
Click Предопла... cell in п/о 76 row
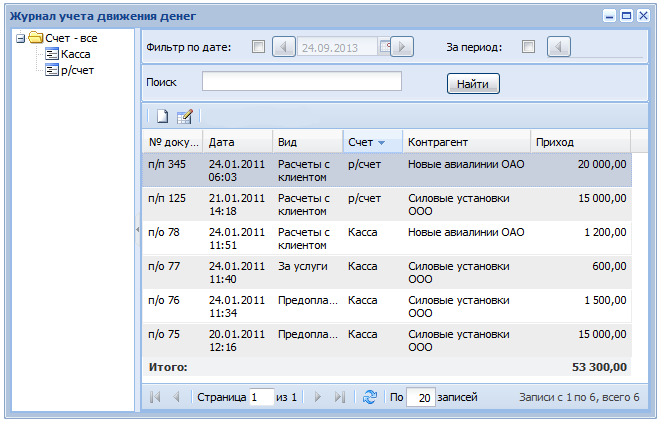308,301
